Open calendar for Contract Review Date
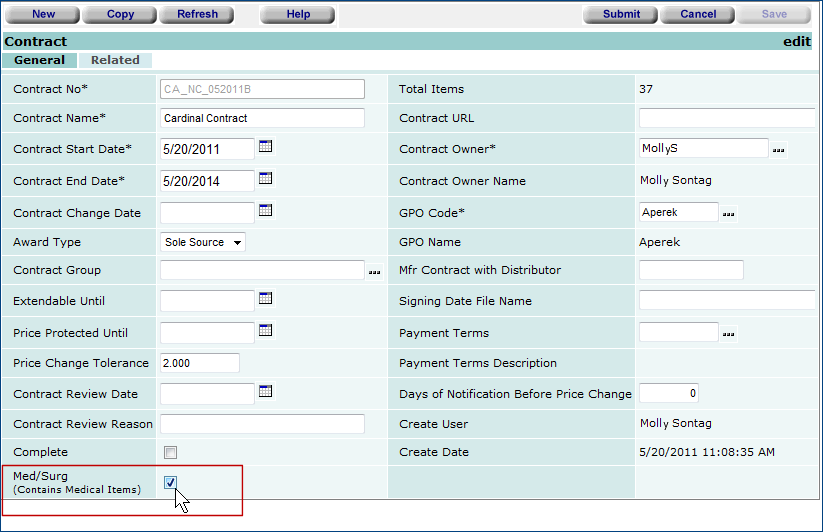Image resolution: width=823 pixels, height=532 pixels. coord(266,392)
